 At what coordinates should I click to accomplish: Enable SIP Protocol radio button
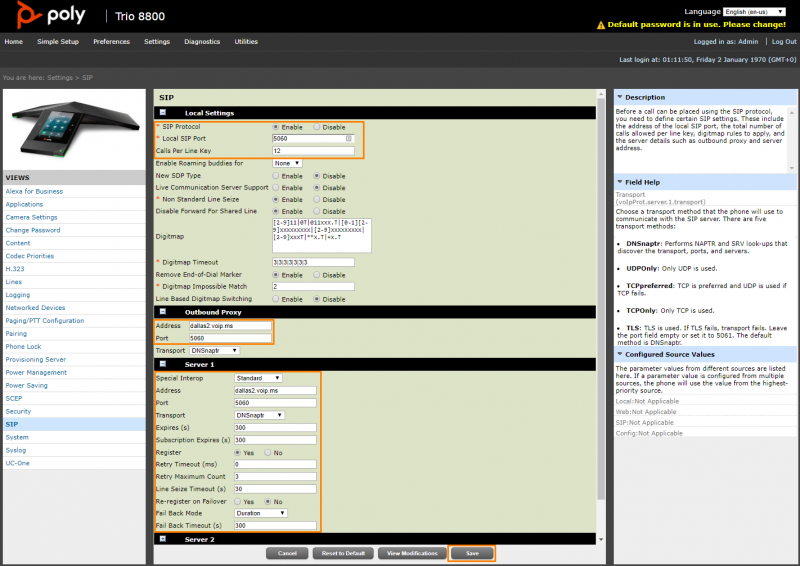click(x=276, y=127)
